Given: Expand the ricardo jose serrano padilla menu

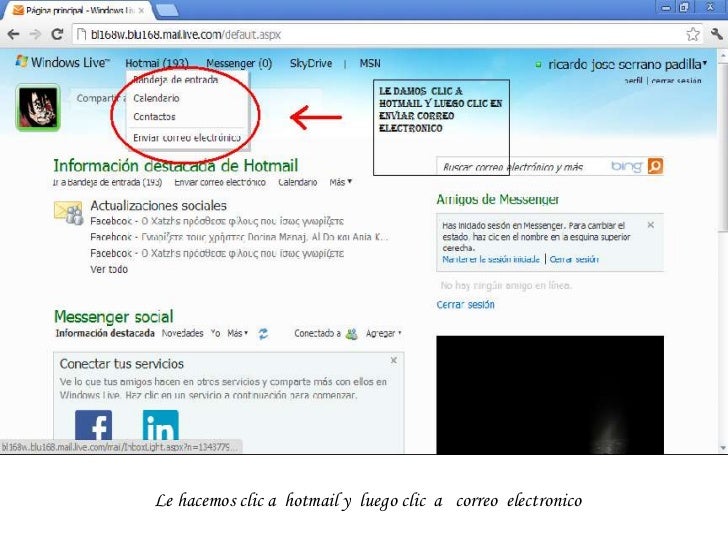Looking at the screenshot, I should click(627, 64).
